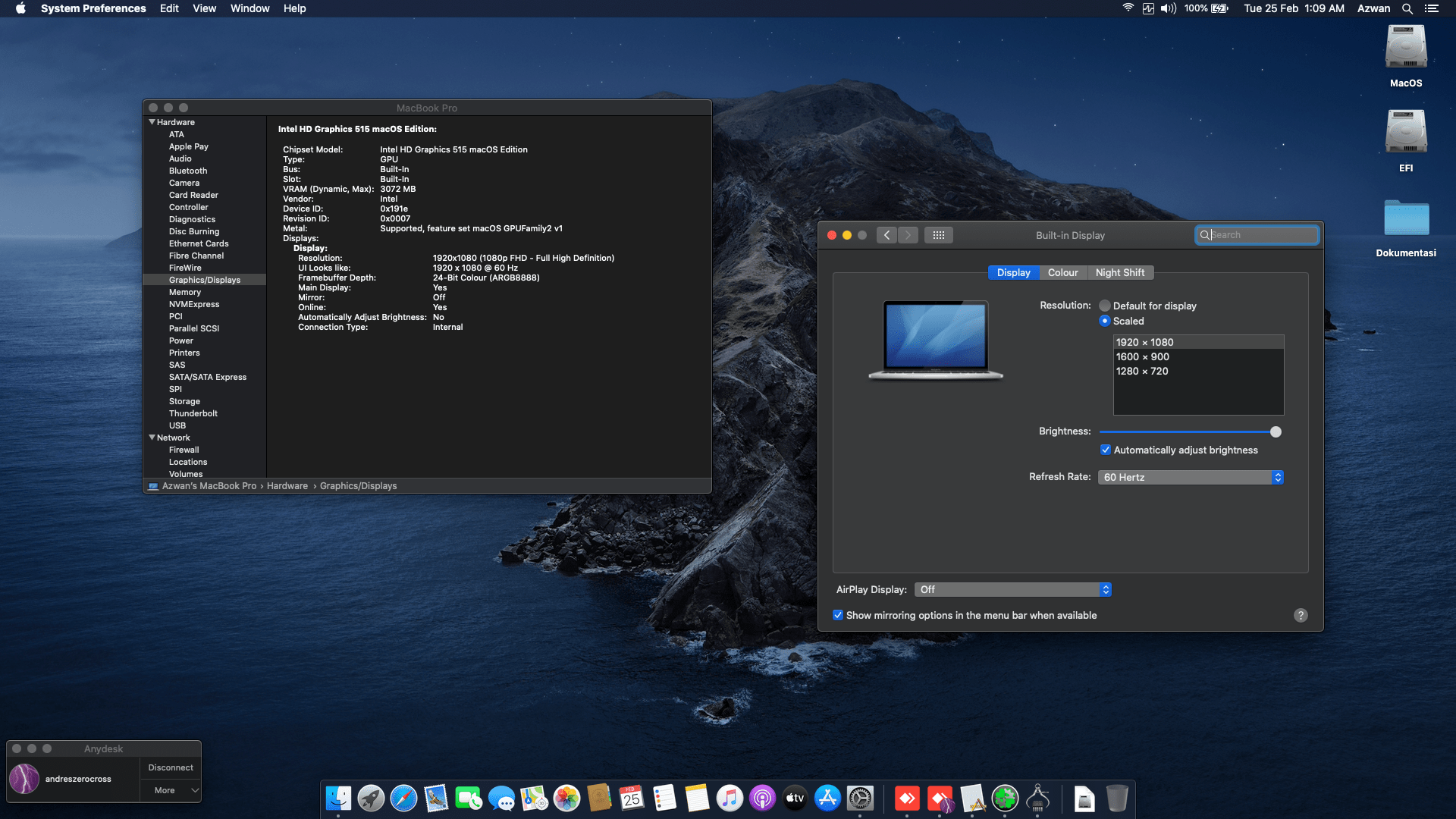The image size is (1456, 819).
Task: Open Podcasts from the dock
Action: coord(762,799)
